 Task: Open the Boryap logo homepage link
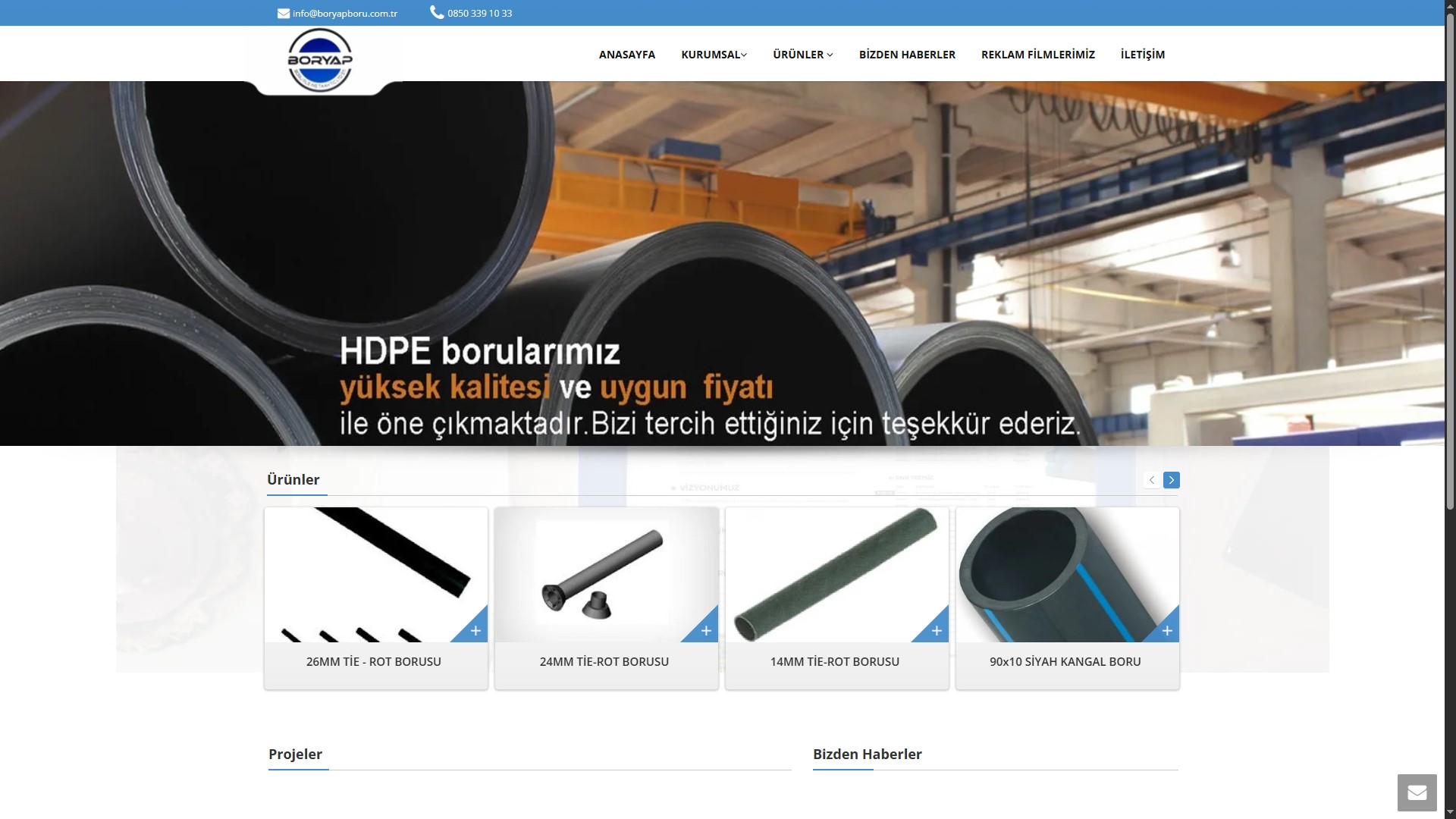point(320,60)
